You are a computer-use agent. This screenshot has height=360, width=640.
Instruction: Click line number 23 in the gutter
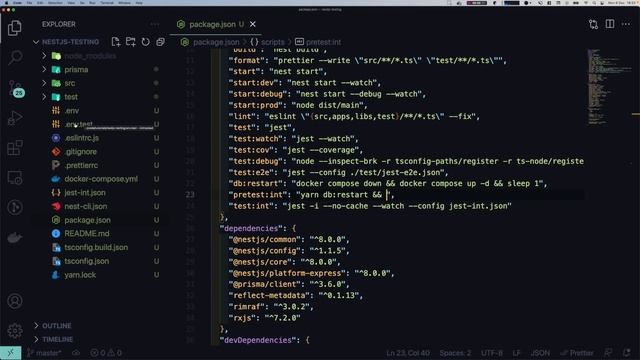click(x=190, y=195)
